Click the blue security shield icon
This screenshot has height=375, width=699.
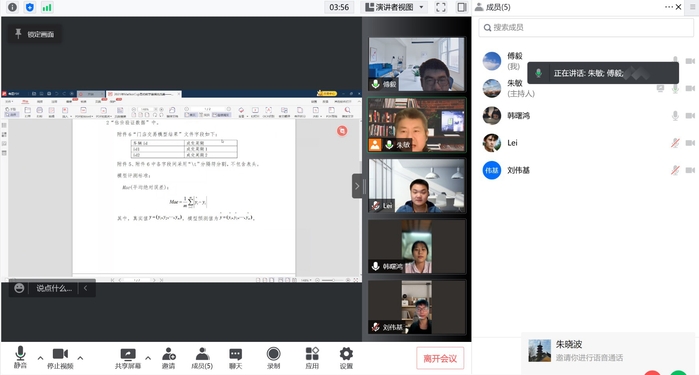tap(29, 7)
